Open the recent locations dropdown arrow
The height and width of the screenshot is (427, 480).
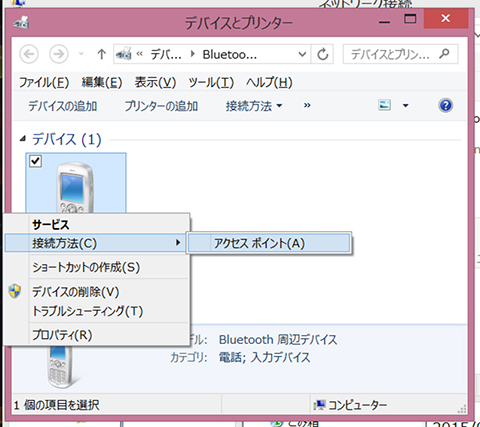point(81,54)
